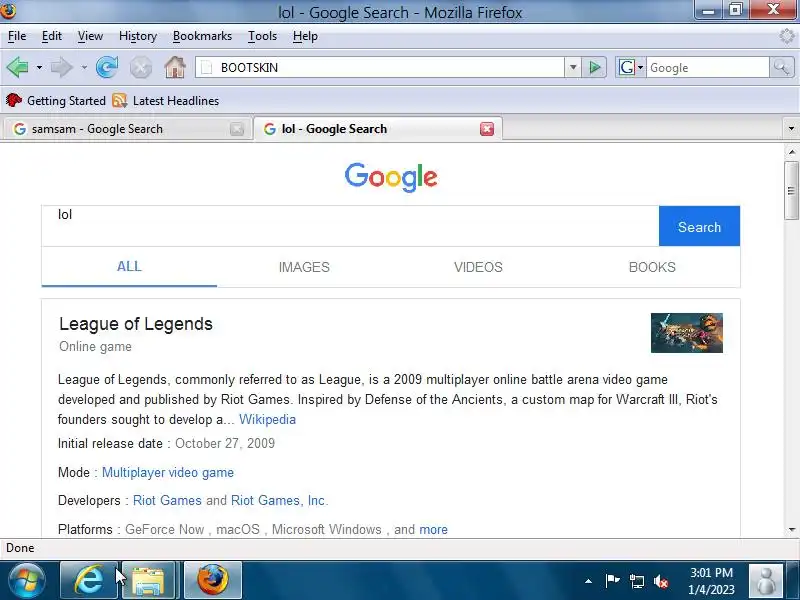Viewport: 800px width, 600px height.
Task: Click the user icon at taskbar end
Action: coord(765,580)
